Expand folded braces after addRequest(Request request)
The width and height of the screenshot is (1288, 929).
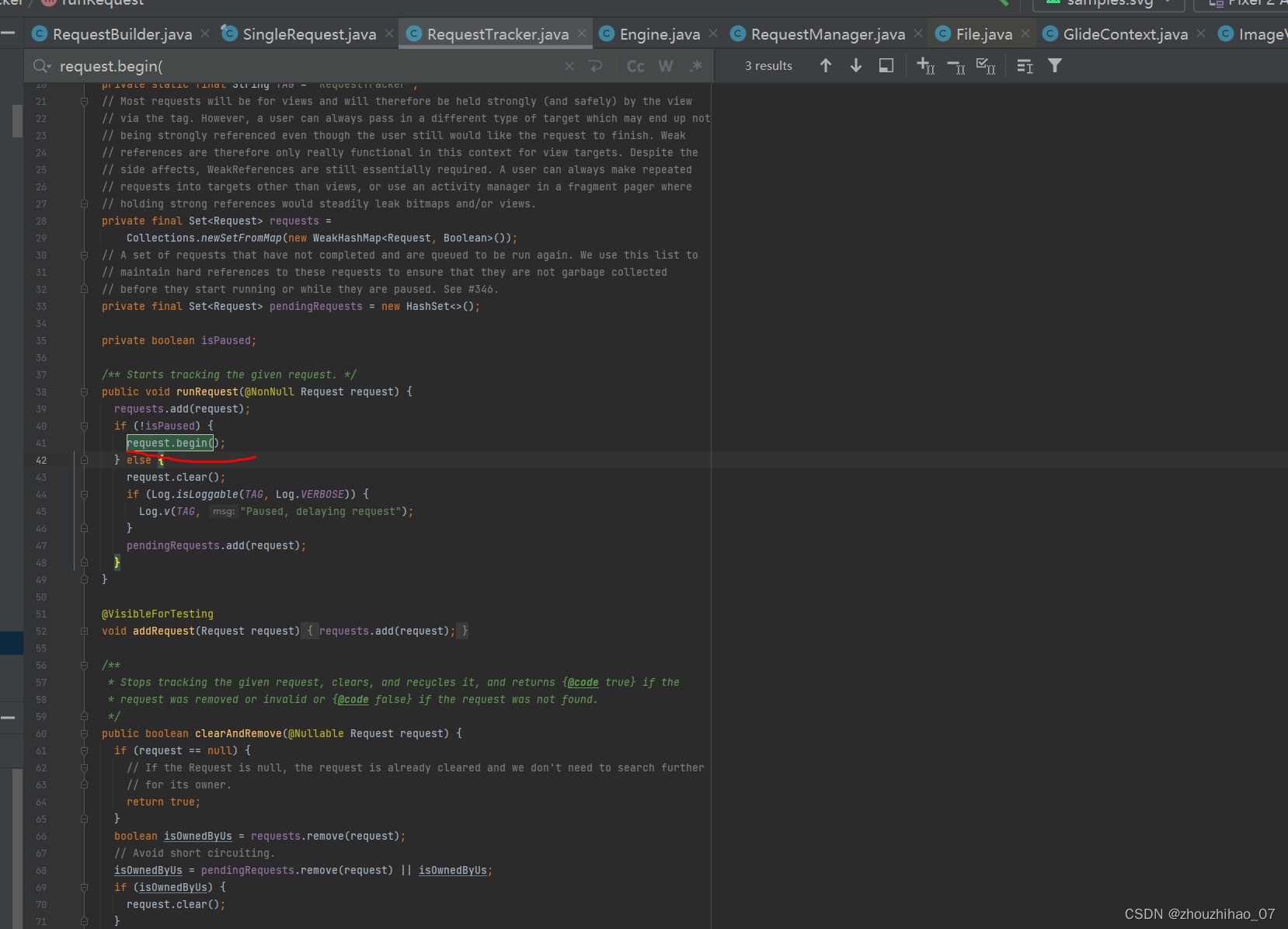(310, 631)
